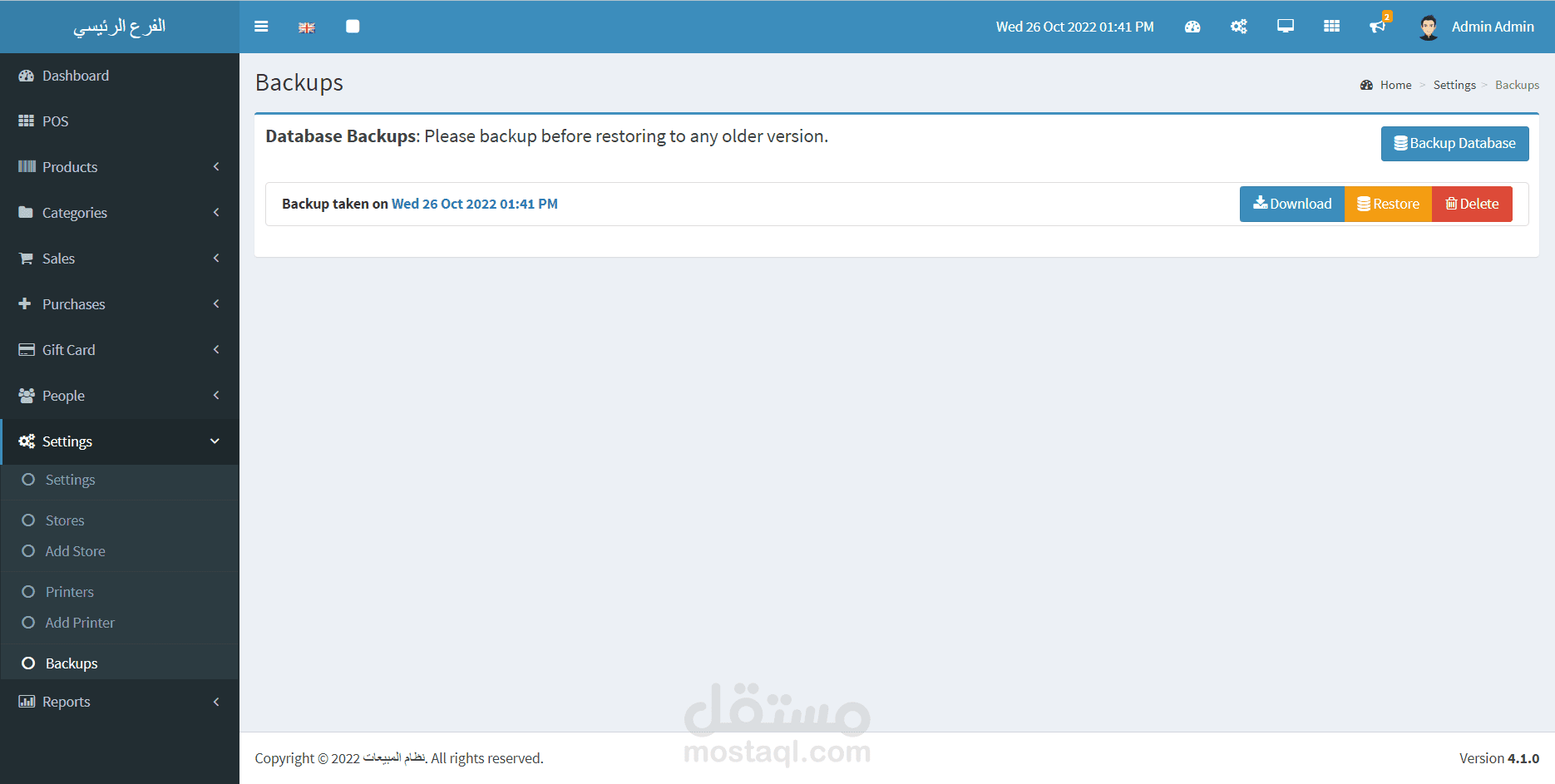Open dashboard gauge icon in top bar
1555x784 pixels.
1192,27
